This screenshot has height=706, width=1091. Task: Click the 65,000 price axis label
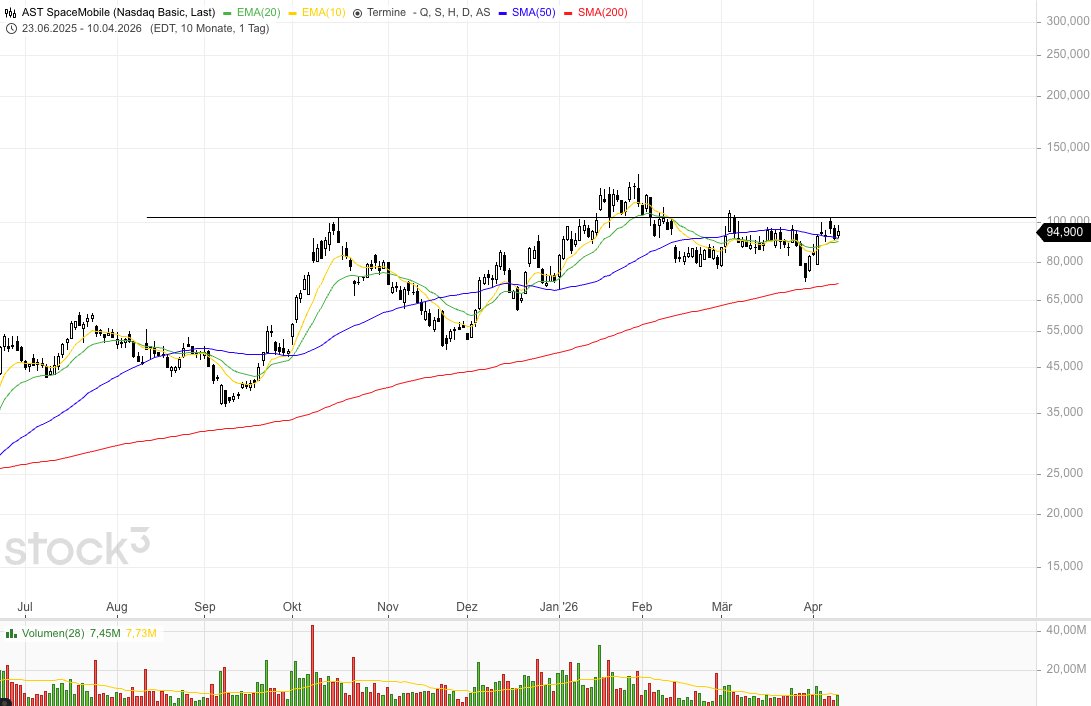[x=1065, y=299]
